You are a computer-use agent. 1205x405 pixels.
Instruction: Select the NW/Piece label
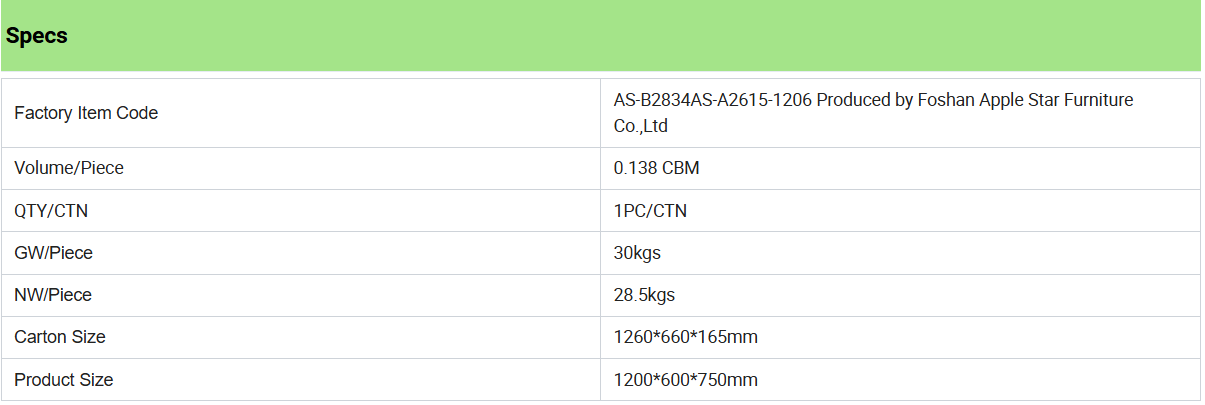click(53, 295)
